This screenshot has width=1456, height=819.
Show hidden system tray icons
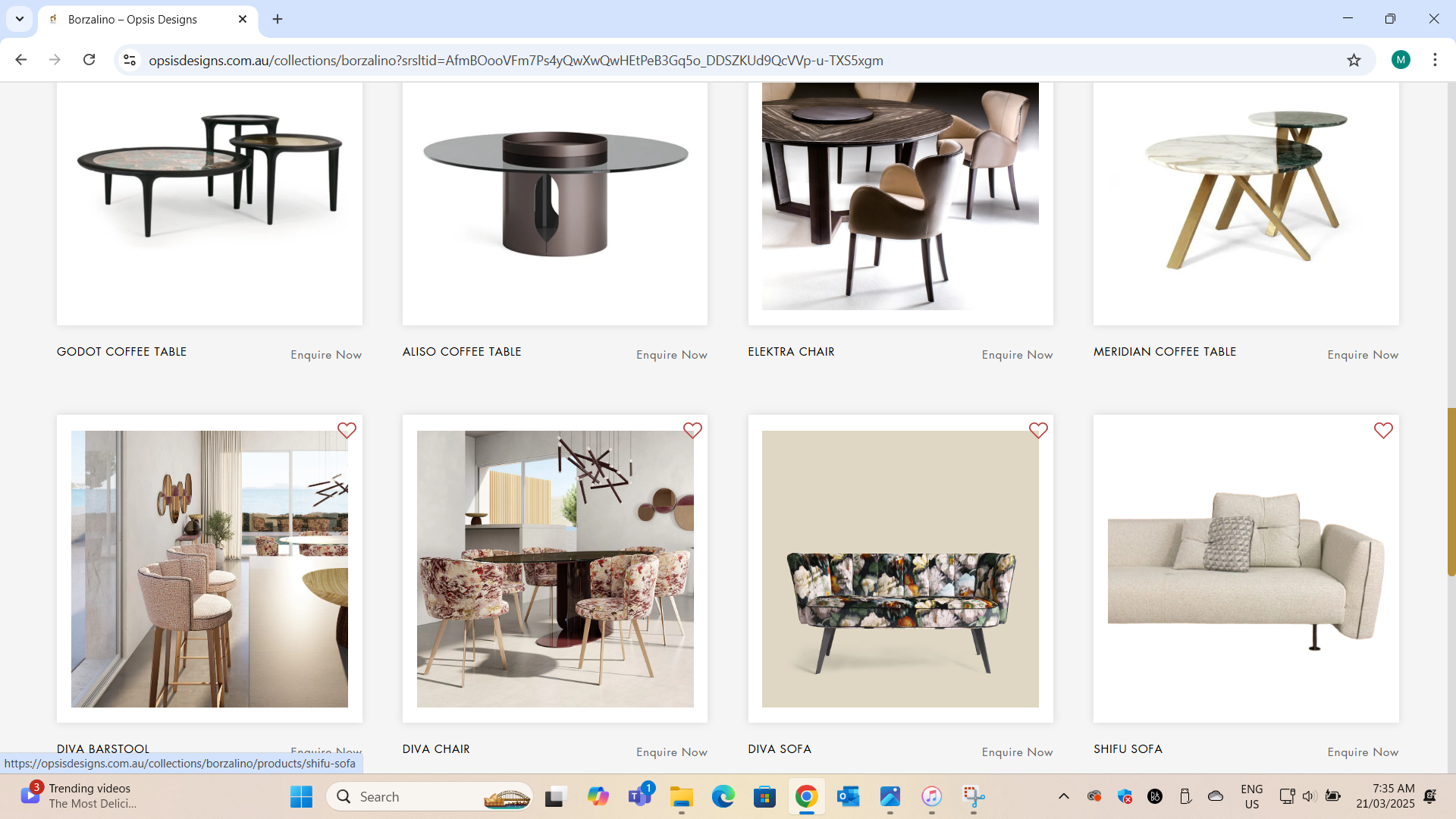tap(1063, 796)
